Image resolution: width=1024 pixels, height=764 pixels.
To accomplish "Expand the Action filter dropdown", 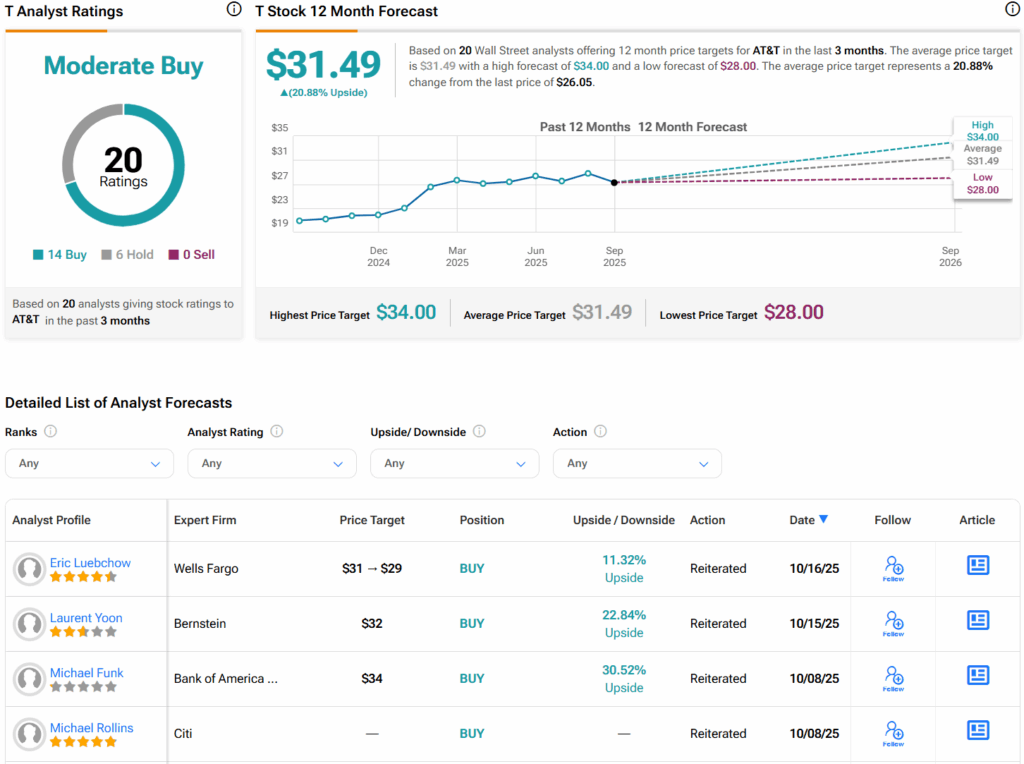I will [x=637, y=464].
